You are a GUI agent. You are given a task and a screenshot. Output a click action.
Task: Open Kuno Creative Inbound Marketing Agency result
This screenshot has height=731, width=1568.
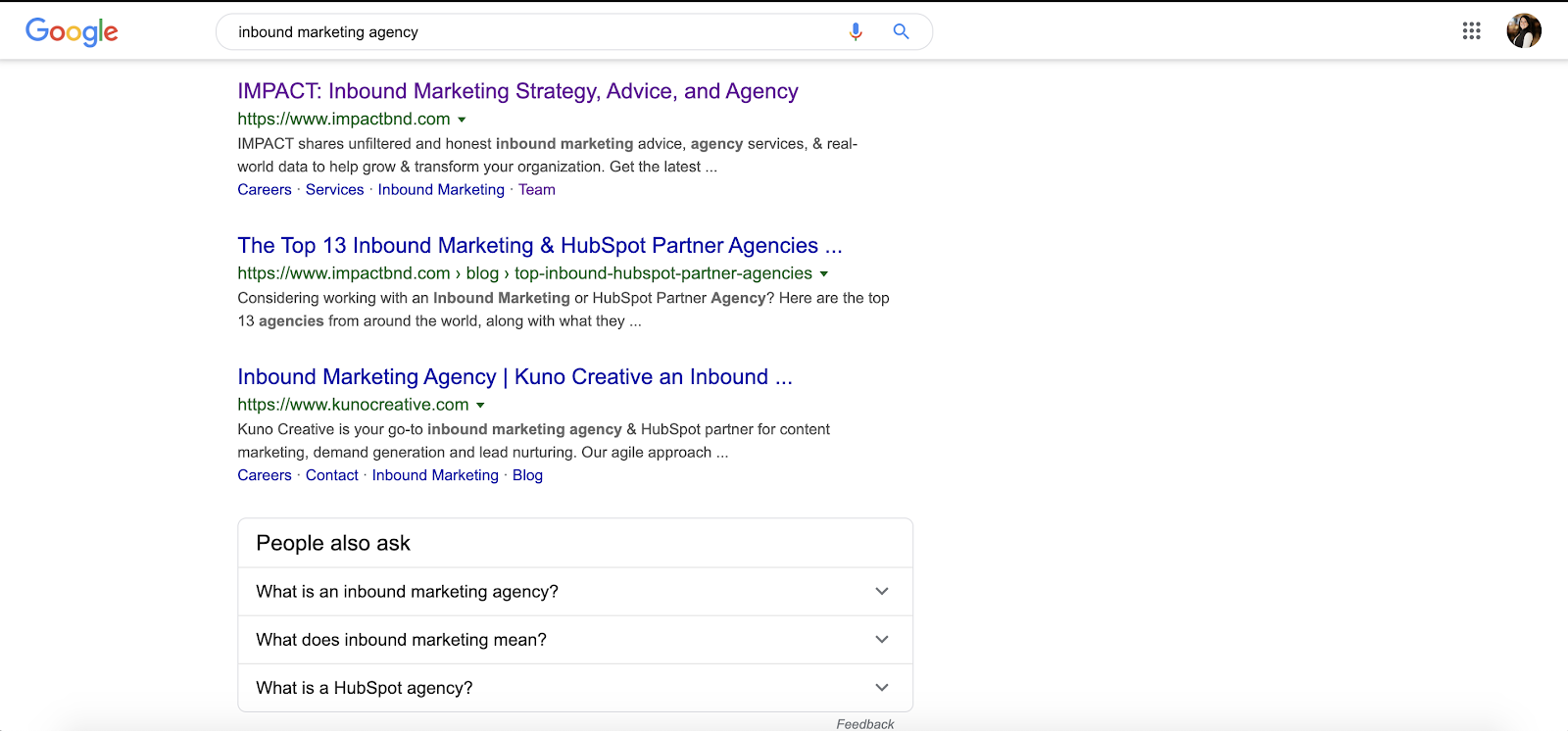click(x=514, y=377)
